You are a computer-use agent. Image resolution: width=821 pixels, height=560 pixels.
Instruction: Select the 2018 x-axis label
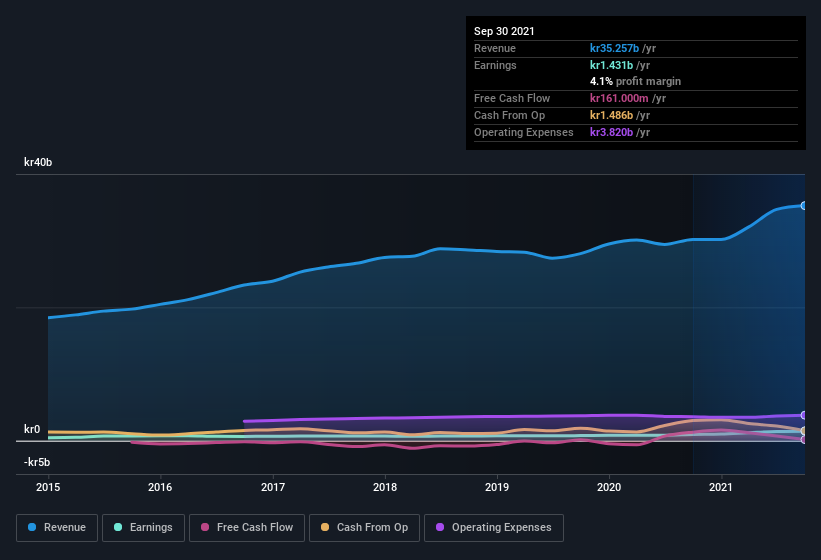(385, 487)
